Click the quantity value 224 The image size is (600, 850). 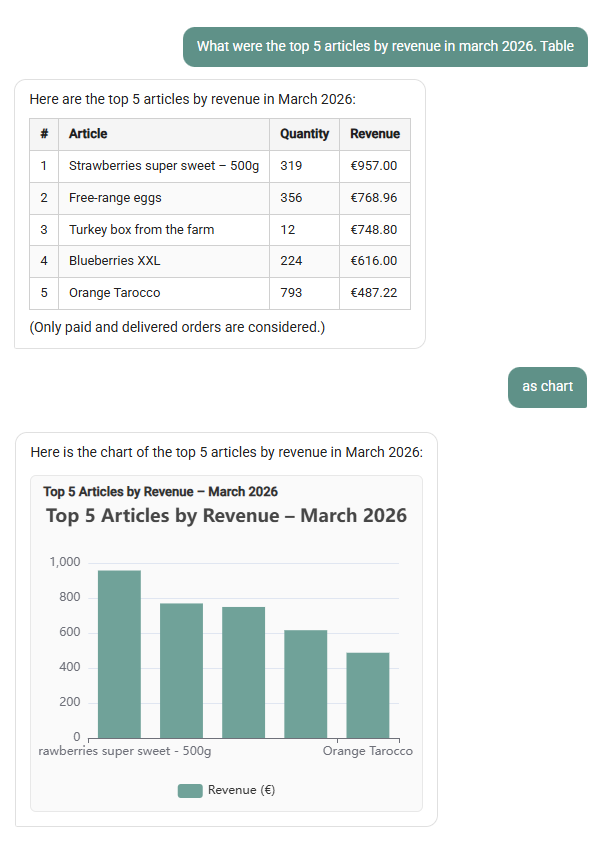[291, 261]
